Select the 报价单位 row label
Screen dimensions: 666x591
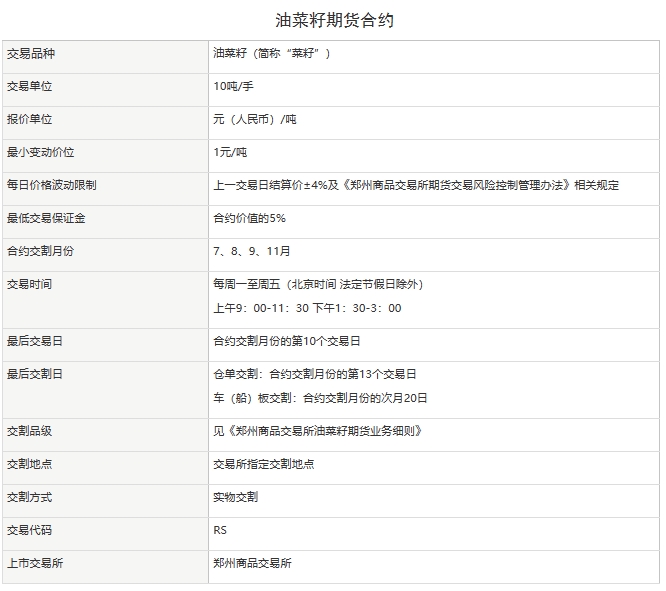(29, 120)
